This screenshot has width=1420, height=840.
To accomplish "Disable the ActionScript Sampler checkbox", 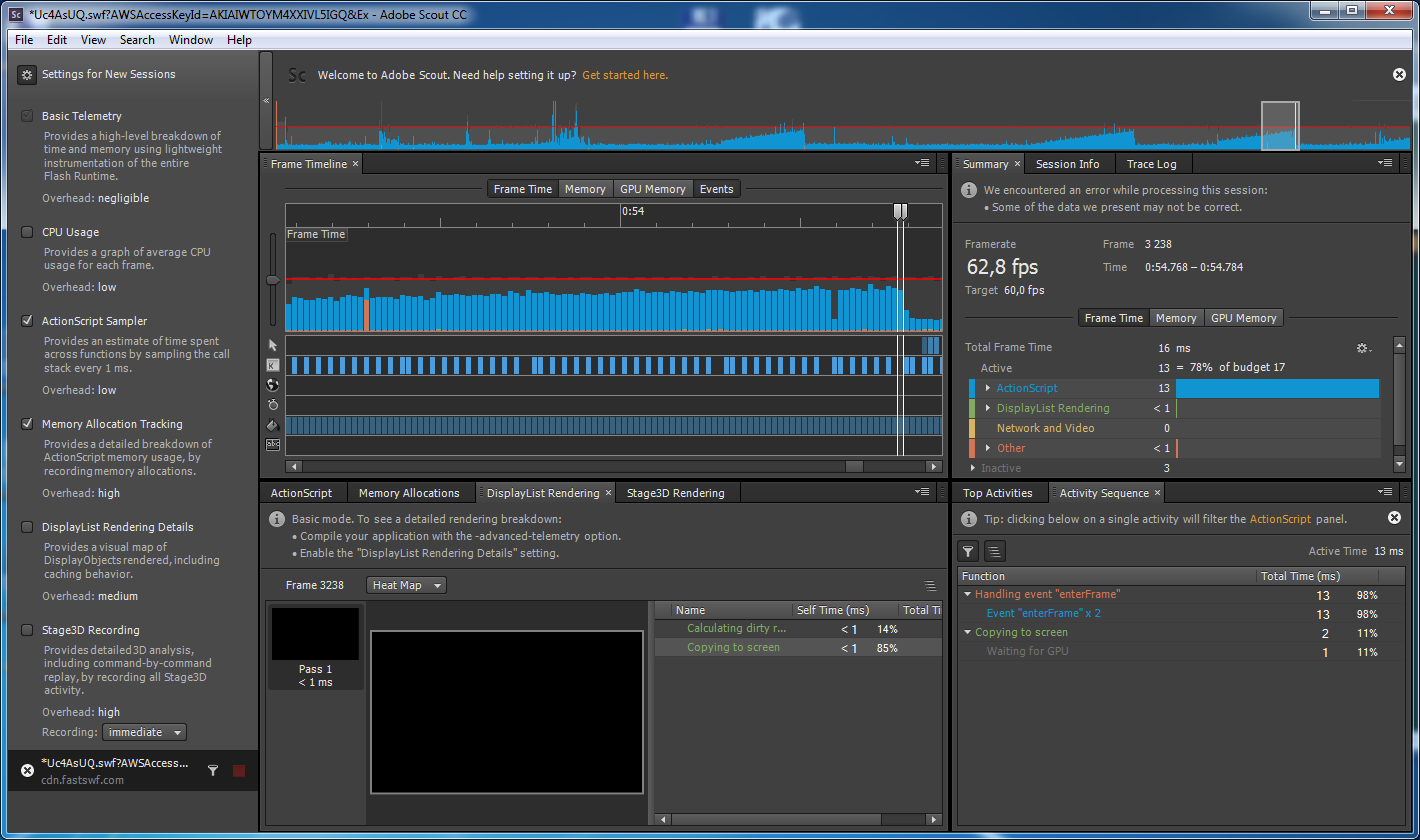I will point(27,321).
